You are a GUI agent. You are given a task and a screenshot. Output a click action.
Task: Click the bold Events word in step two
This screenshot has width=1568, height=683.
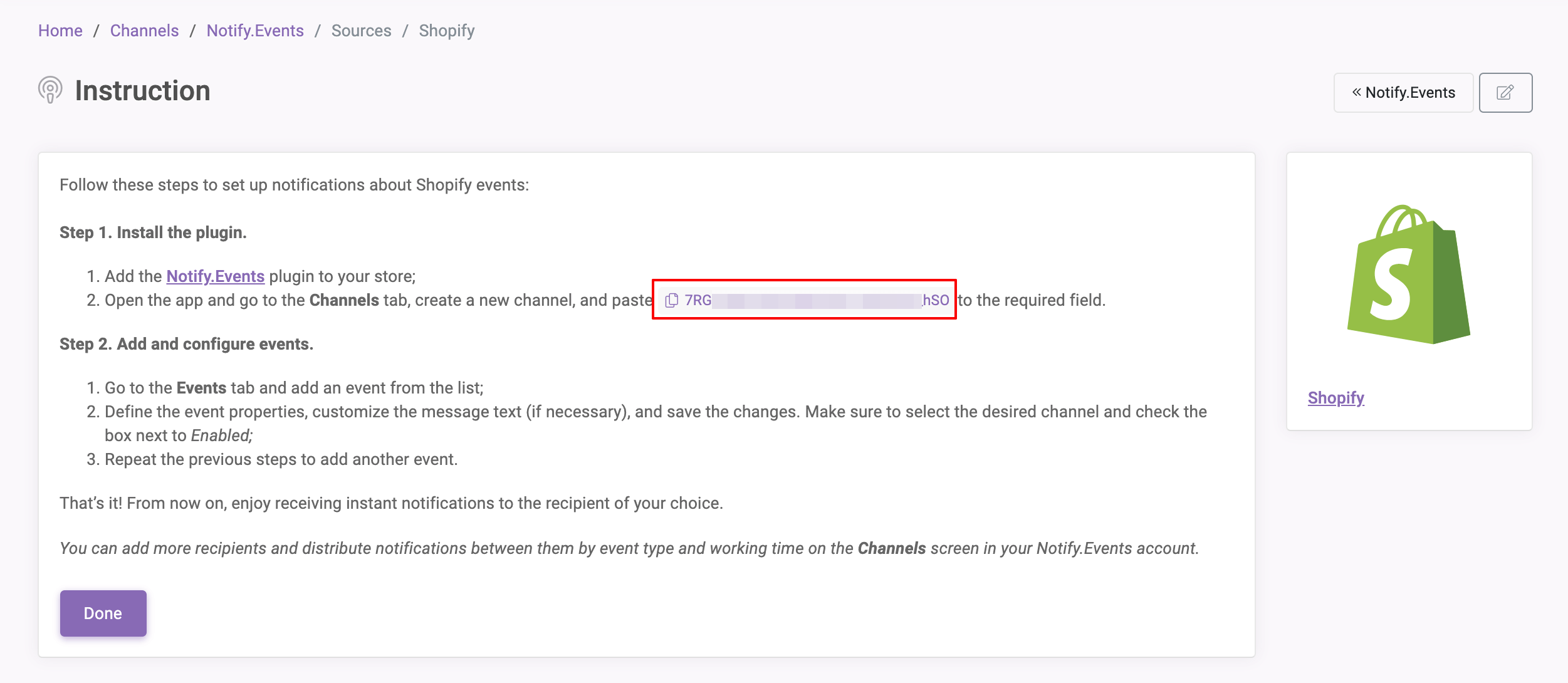click(201, 388)
